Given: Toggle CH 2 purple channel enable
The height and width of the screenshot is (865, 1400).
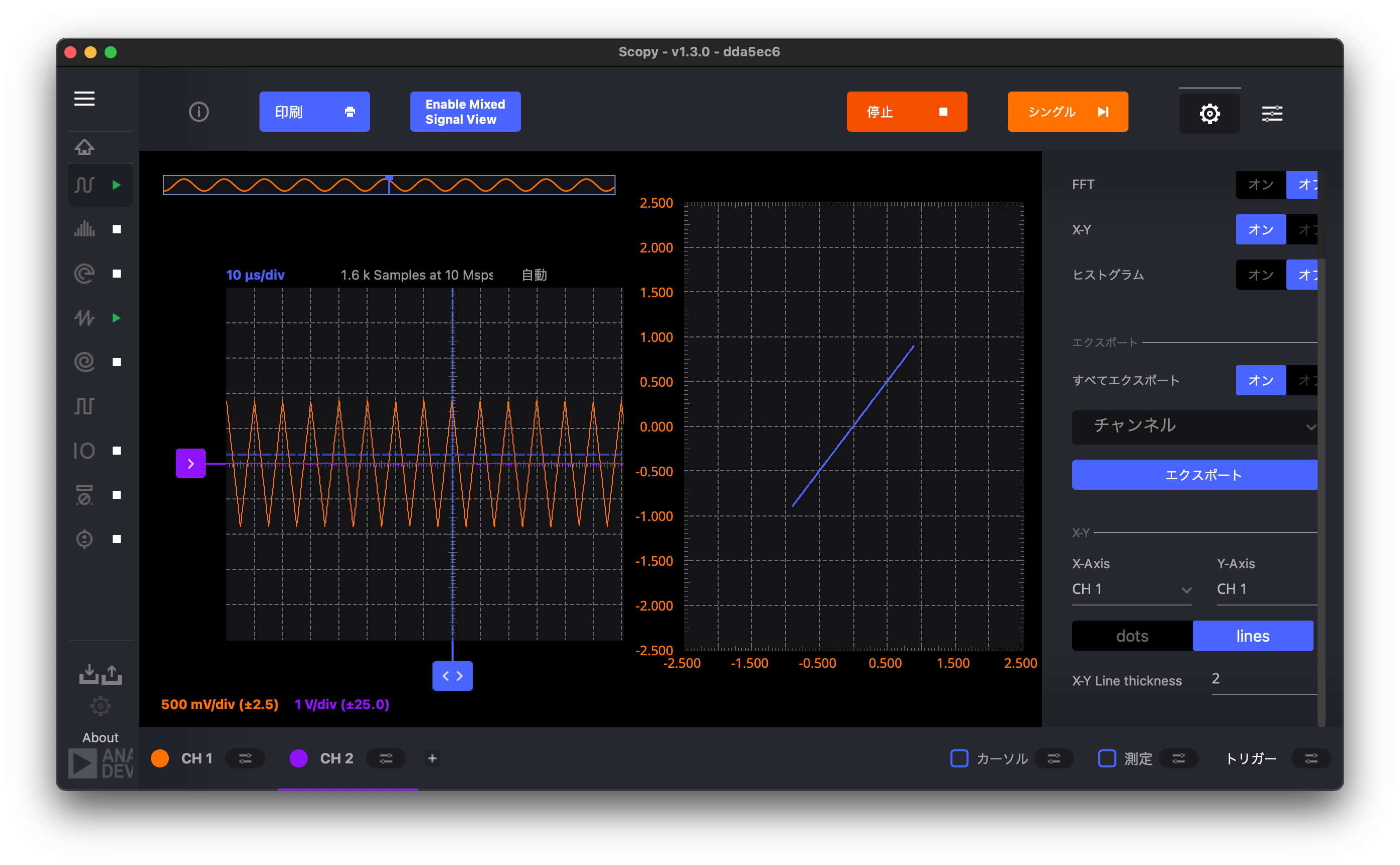Looking at the screenshot, I should (x=299, y=758).
